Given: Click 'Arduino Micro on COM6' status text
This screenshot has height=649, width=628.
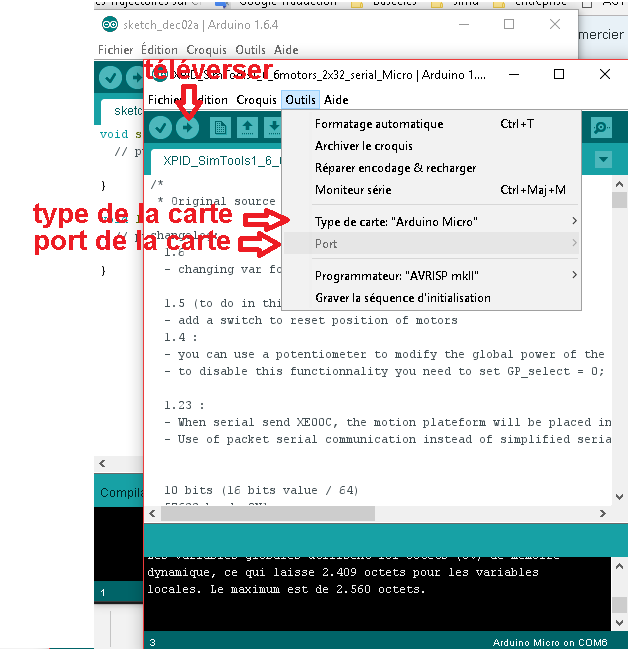Looking at the screenshot, I should click(550, 642).
